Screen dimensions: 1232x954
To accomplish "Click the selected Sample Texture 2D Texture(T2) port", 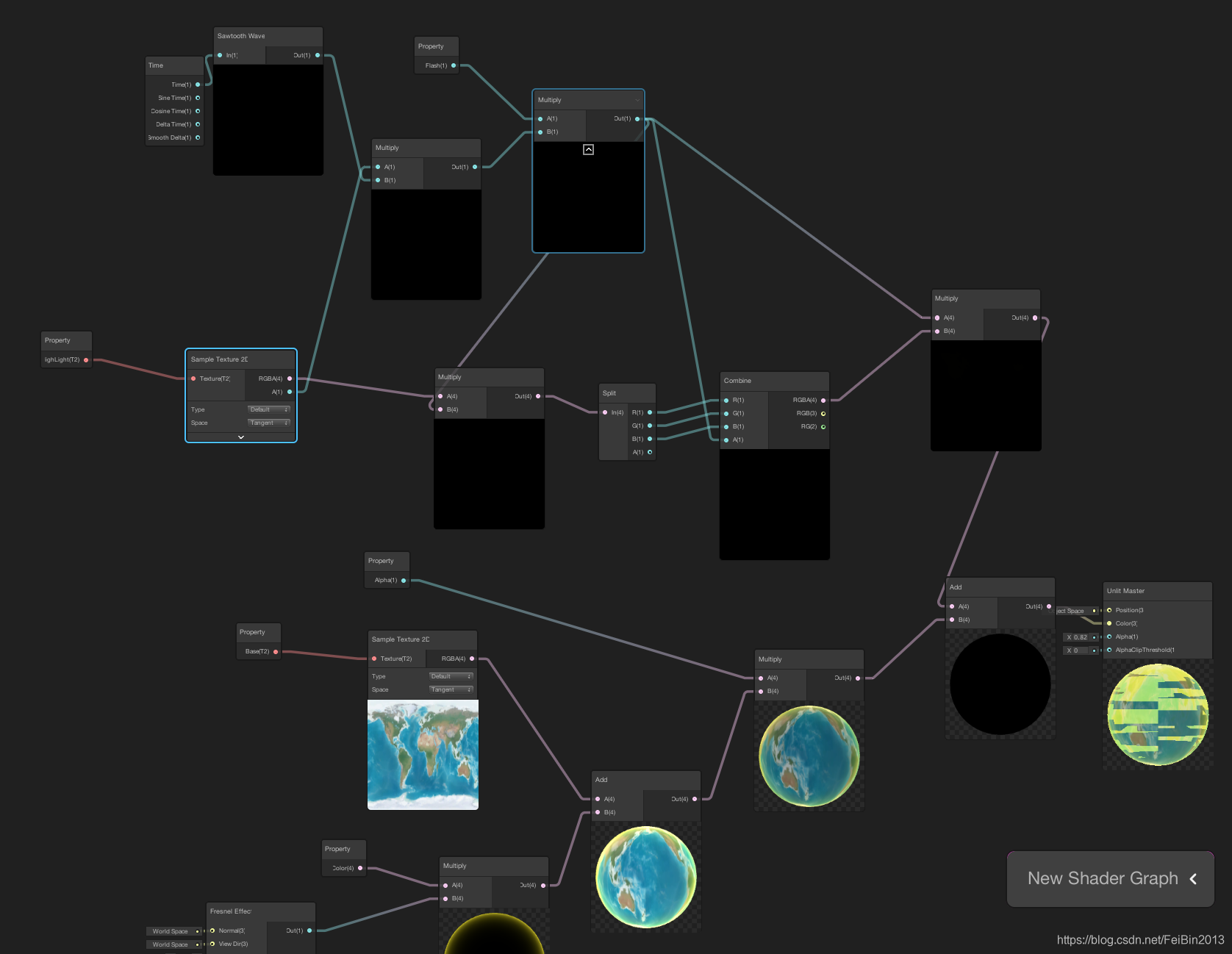I will click(193, 379).
